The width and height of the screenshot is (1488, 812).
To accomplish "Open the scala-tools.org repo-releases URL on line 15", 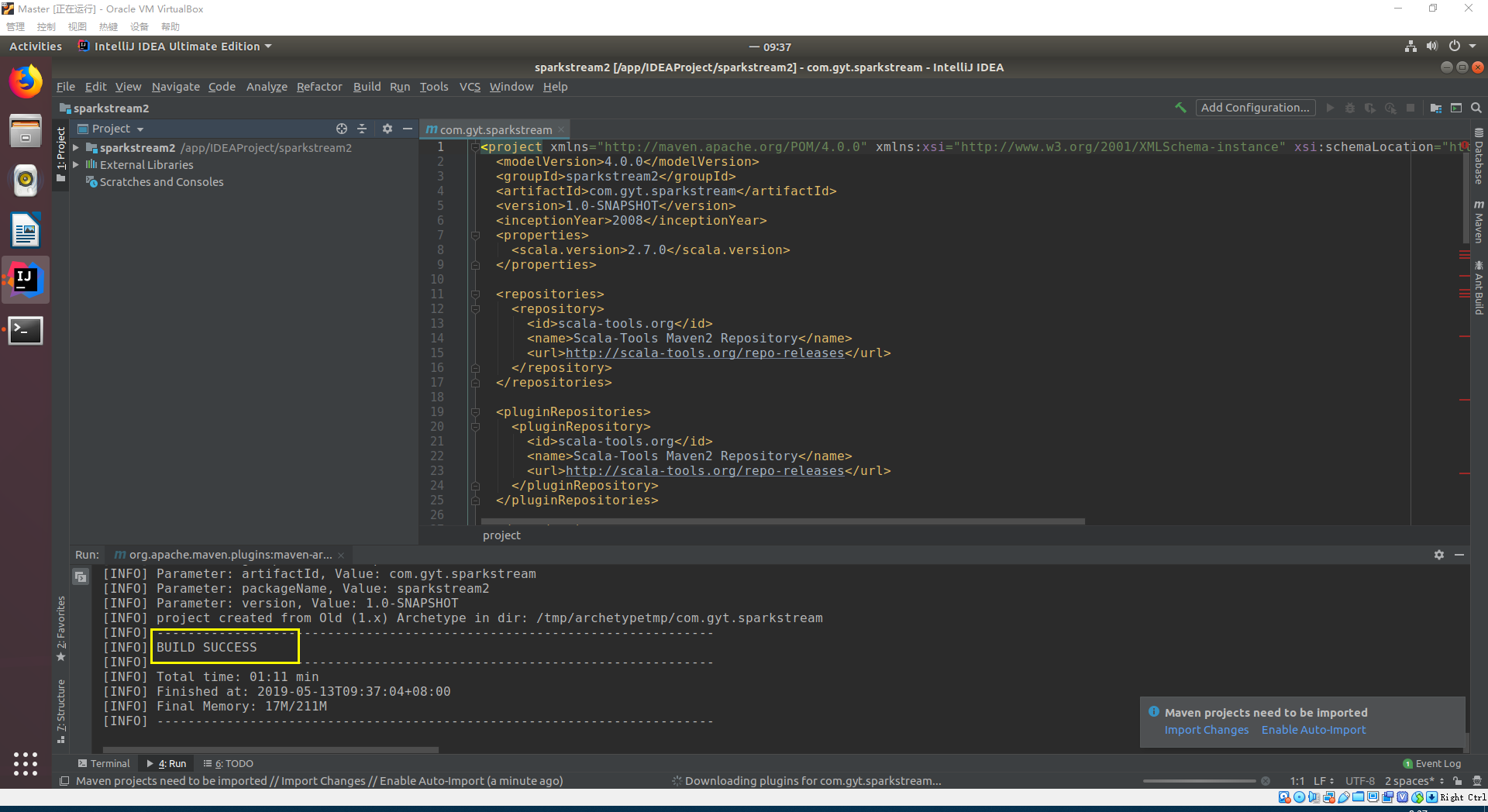I will coord(704,353).
